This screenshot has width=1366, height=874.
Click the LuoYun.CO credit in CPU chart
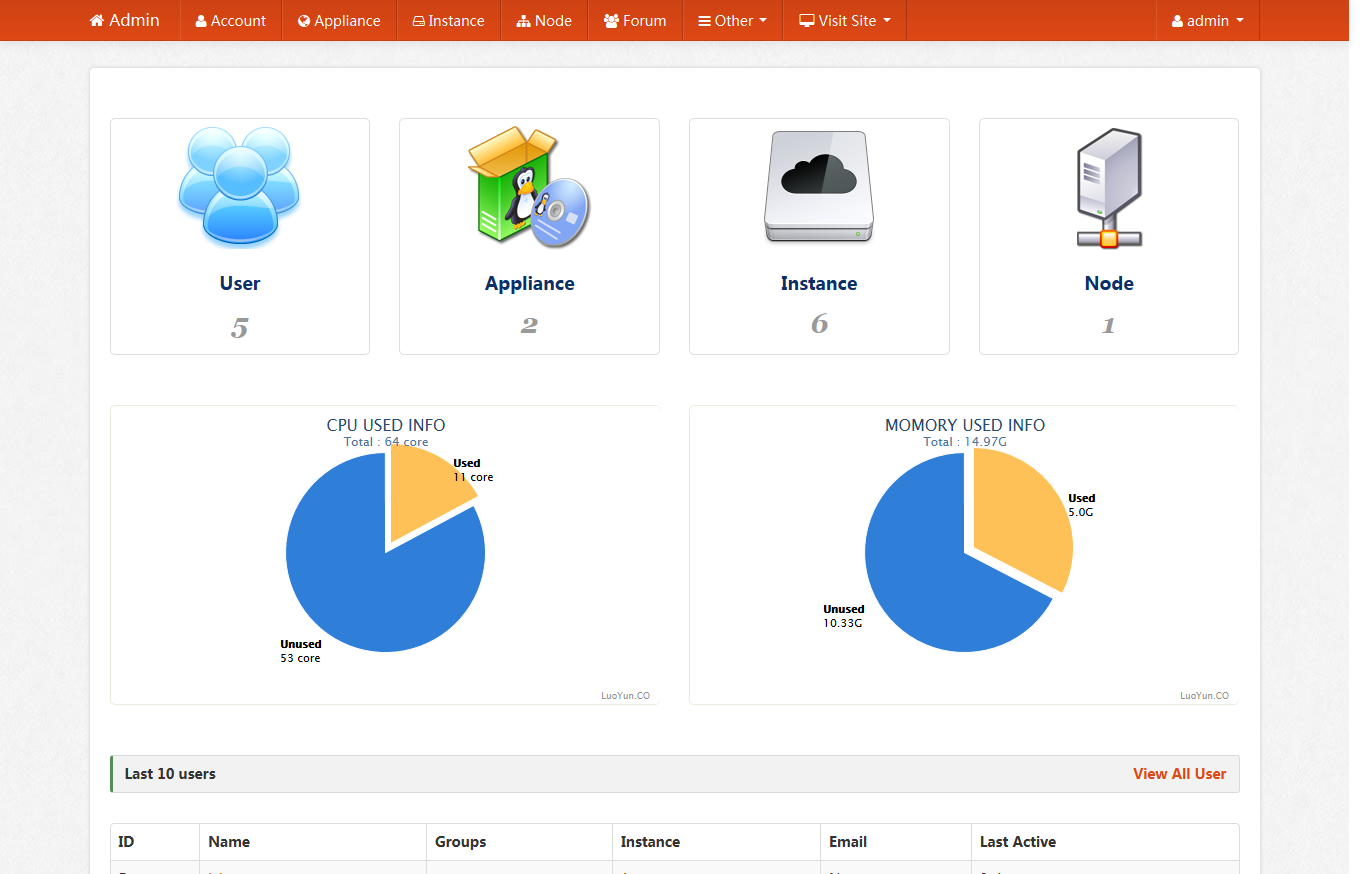(x=625, y=695)
